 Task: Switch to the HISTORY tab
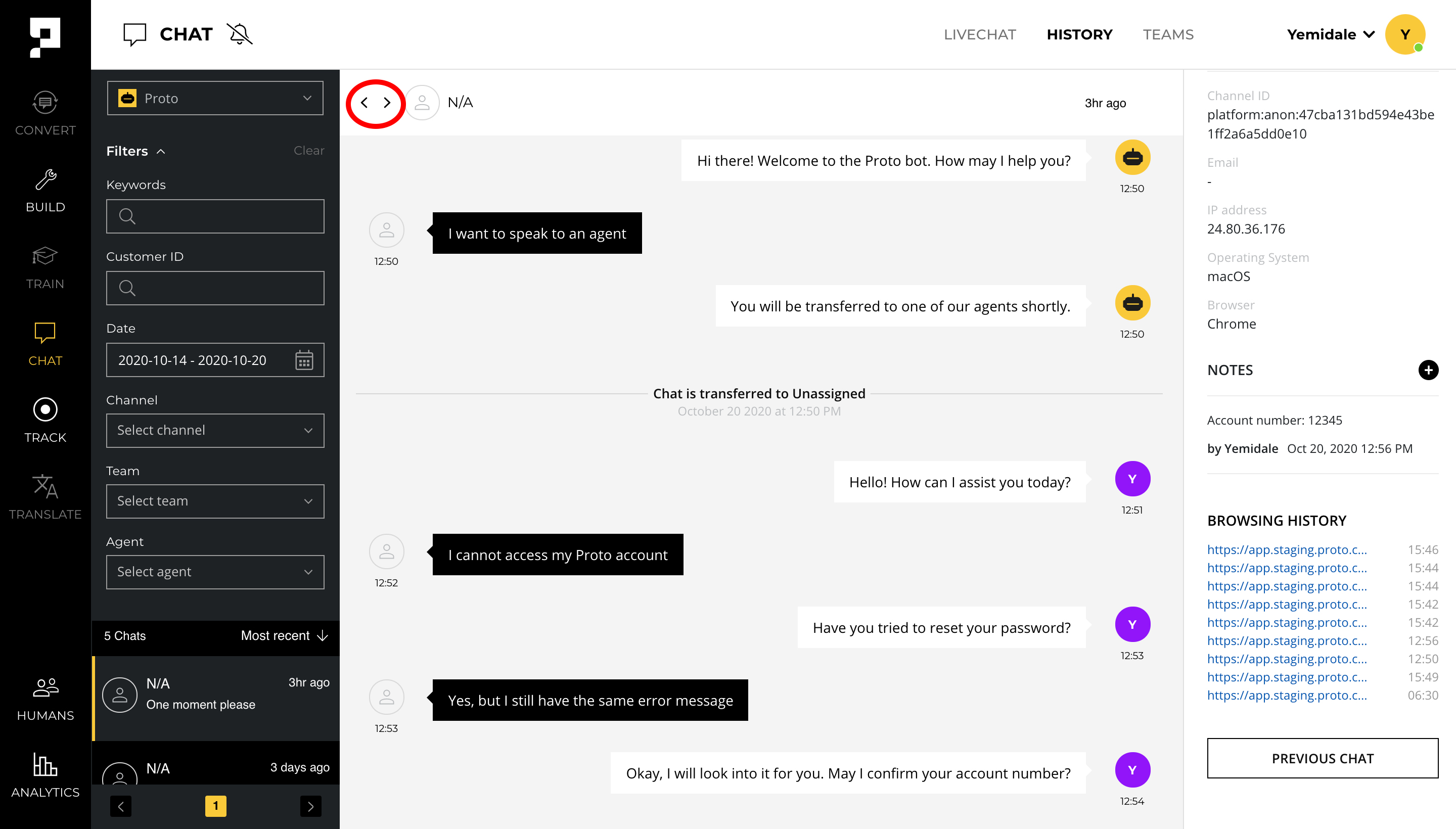click(1079, 34)
